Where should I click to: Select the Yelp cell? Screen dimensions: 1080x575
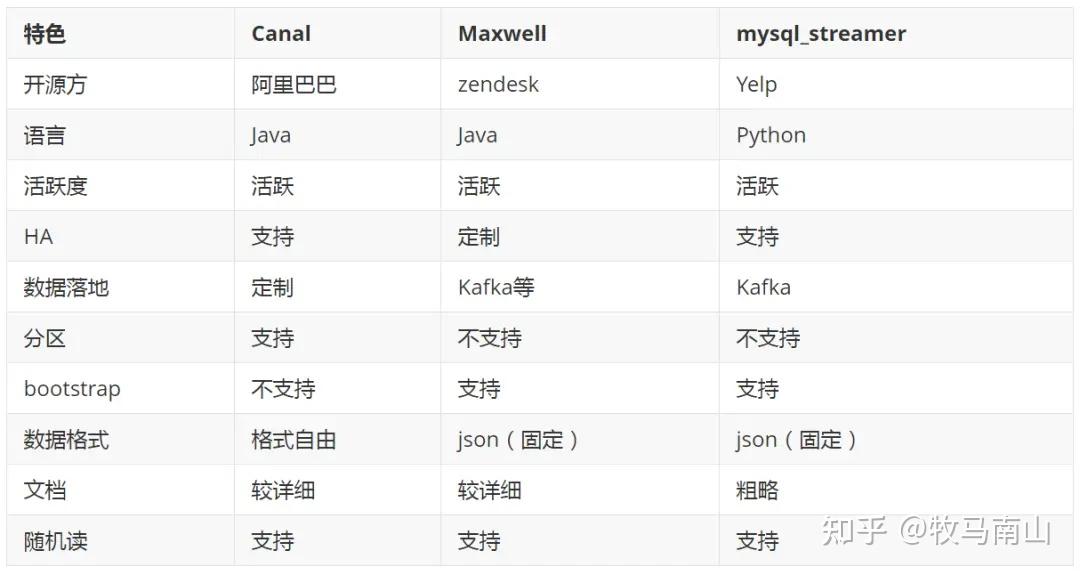[x=756, y=84]
